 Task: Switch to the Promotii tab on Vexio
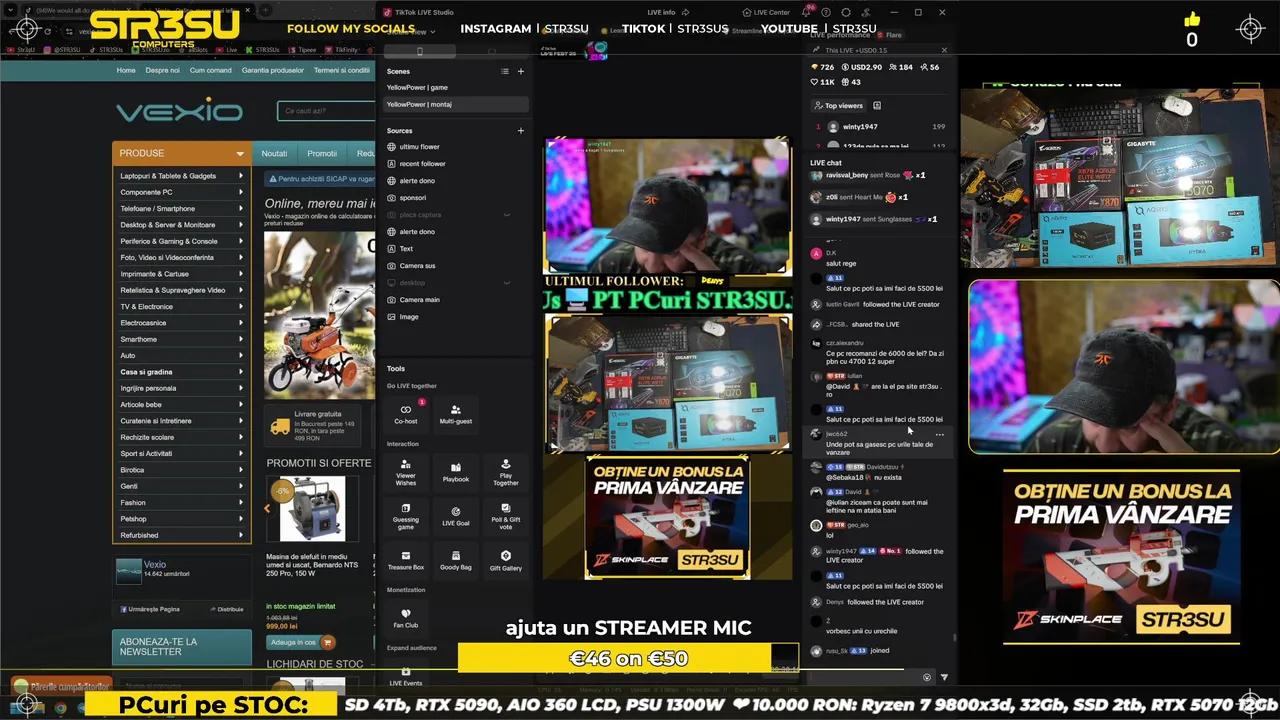click(322, 153)
